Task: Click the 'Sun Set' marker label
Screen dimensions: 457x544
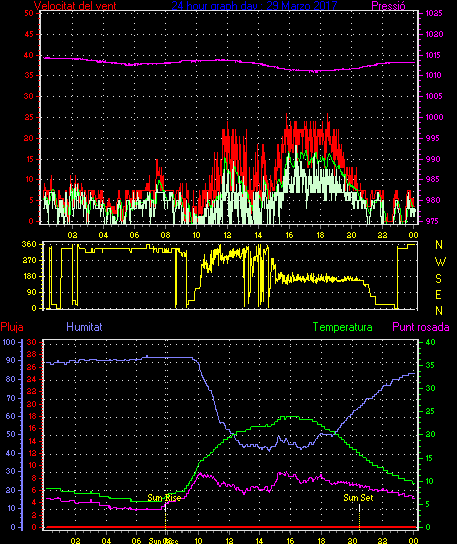Action: [358, 498]
